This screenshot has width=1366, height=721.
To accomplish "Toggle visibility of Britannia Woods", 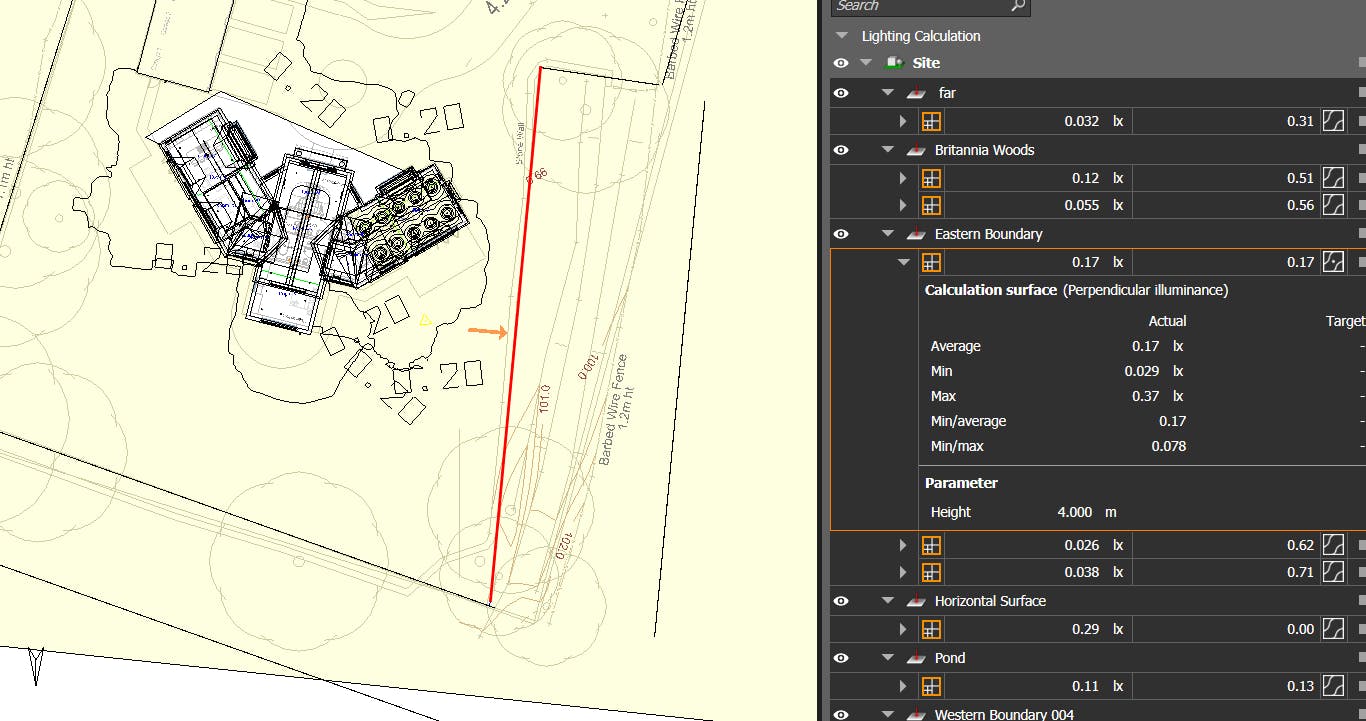I will pyautogui.click(x=841, y=150).
